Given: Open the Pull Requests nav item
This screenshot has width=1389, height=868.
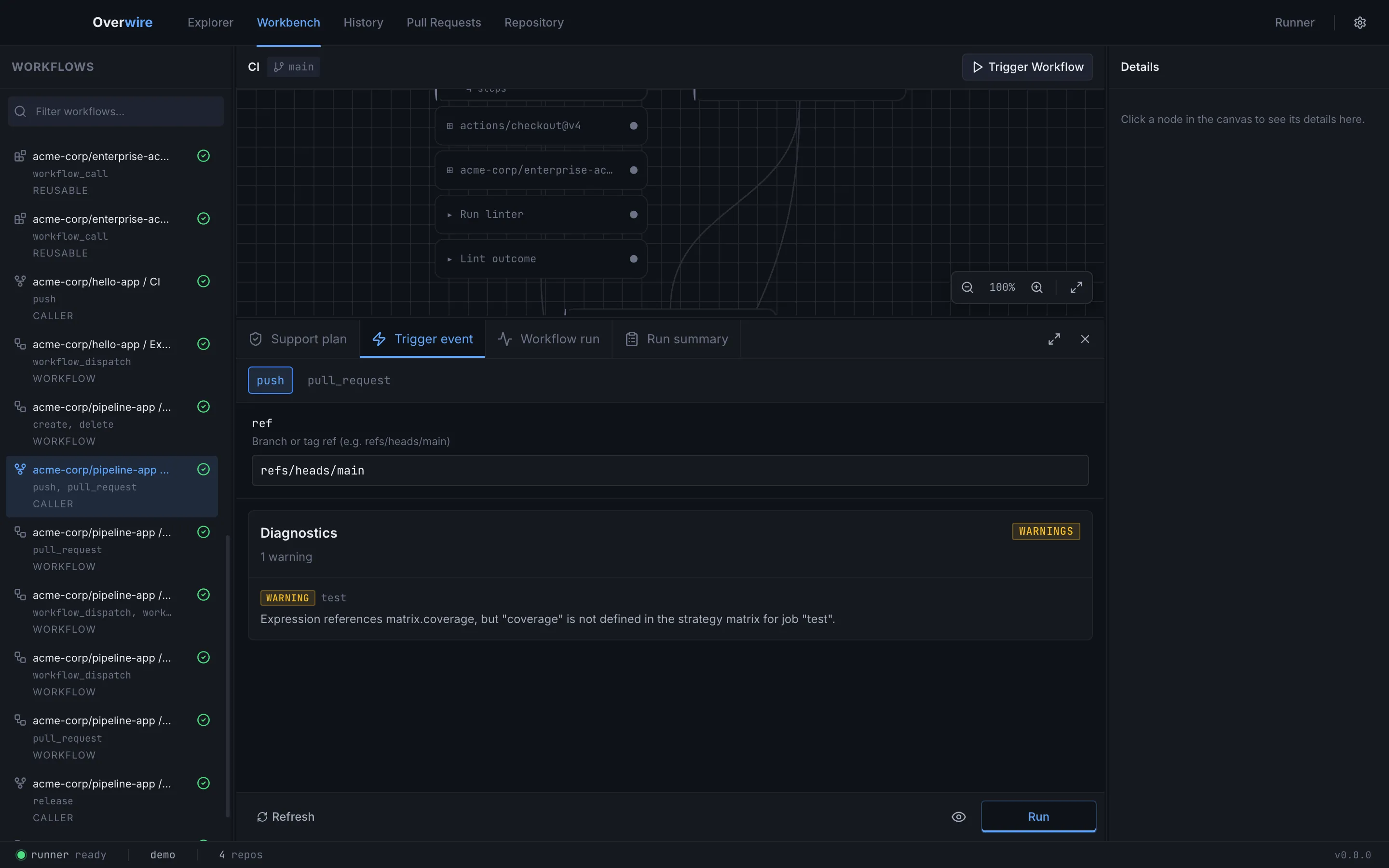Looking at the screenshot, I should (444, 22).
